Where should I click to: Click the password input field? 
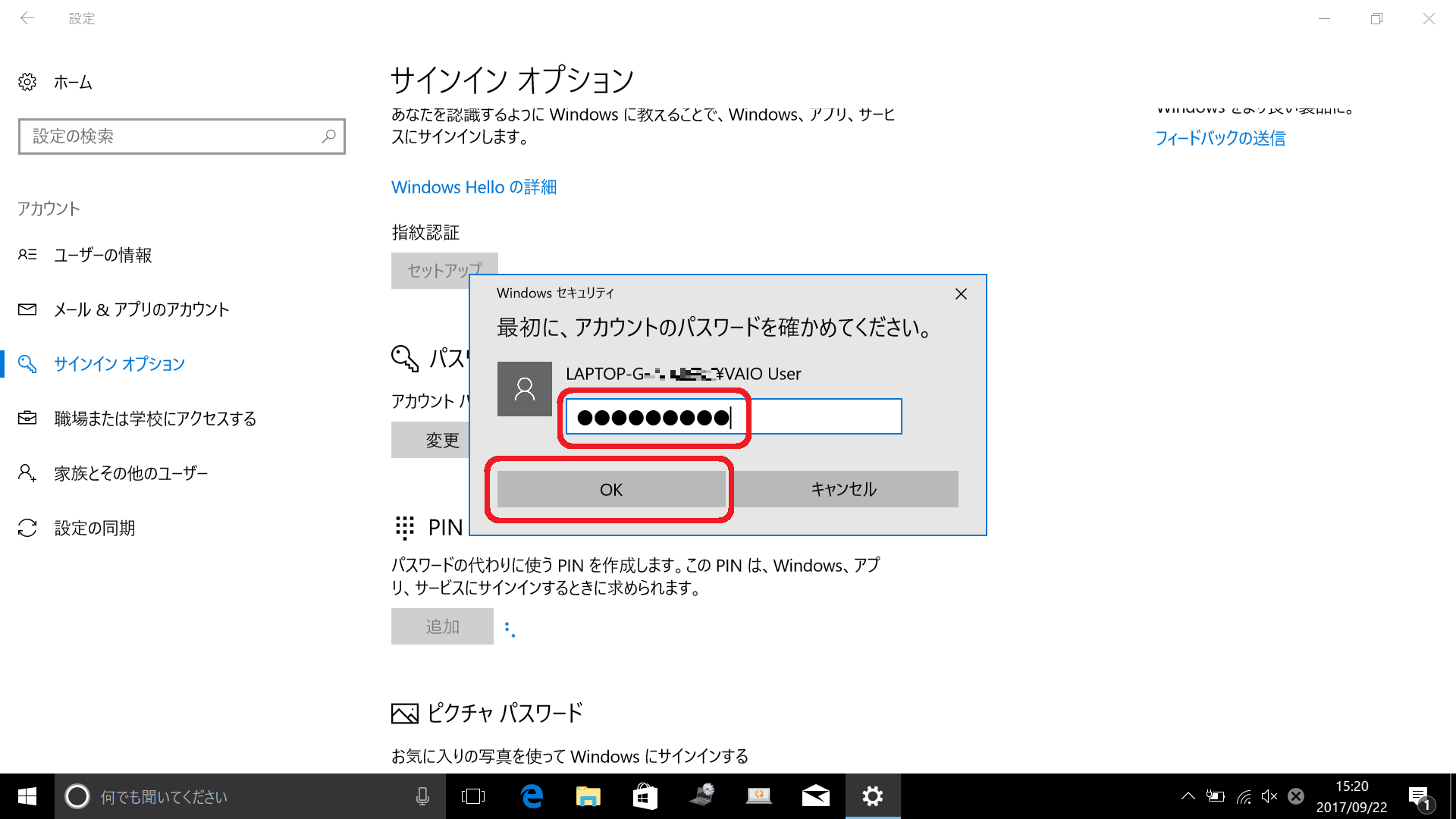click(x=733, y=416)
